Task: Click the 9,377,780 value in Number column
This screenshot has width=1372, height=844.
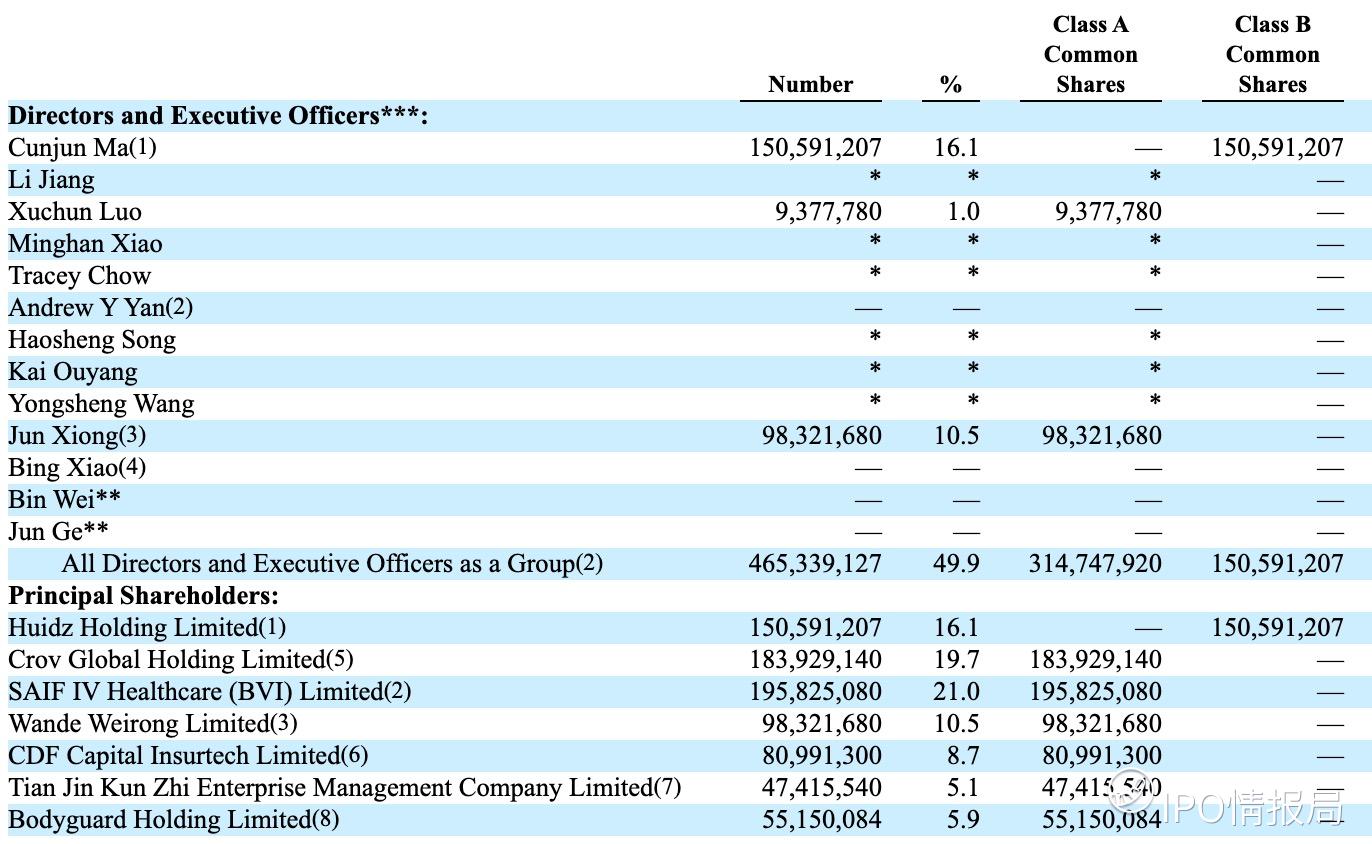Action: pyautogui.click(x=828, y=212)
